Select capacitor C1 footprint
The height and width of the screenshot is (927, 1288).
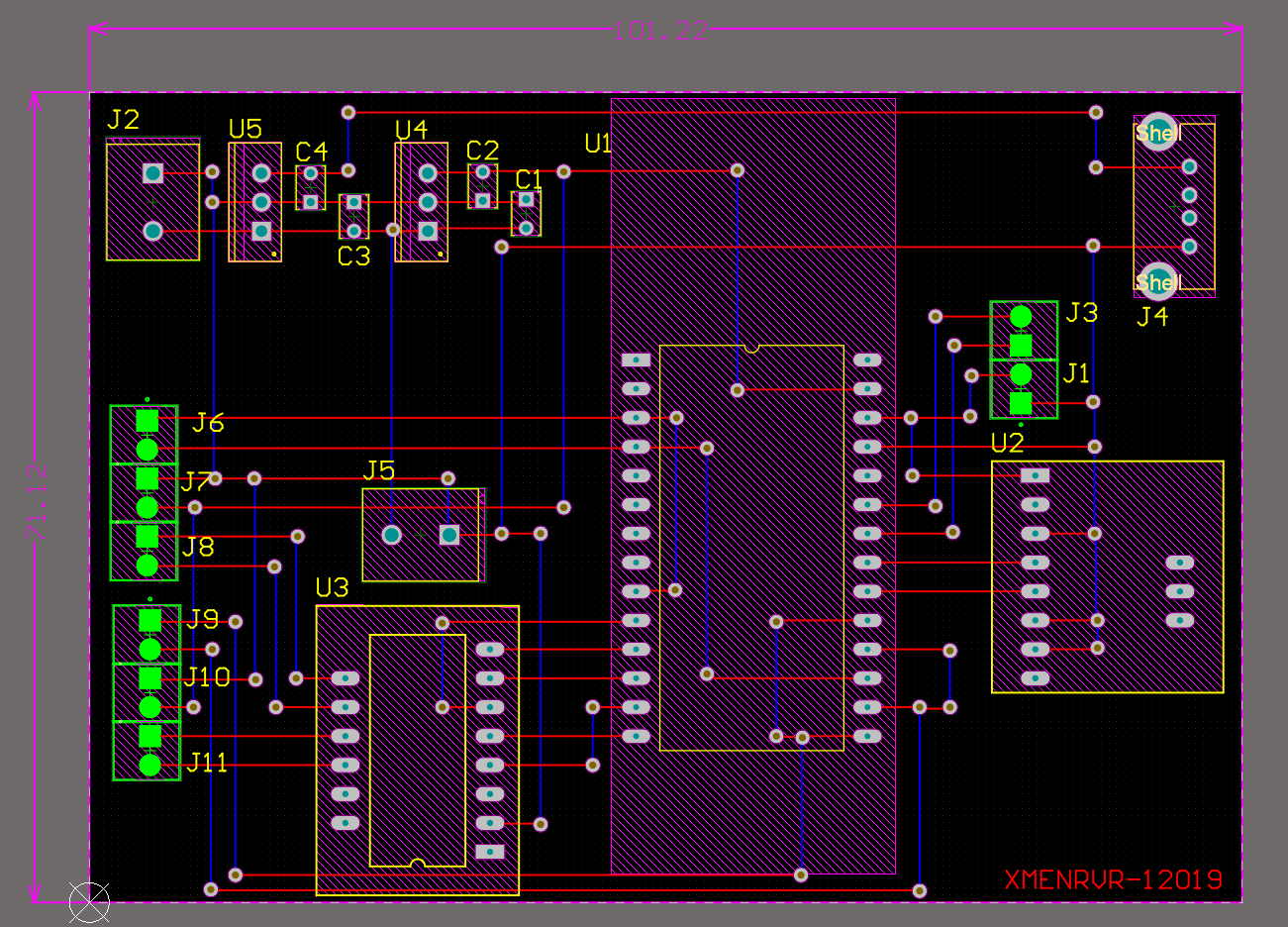tap(526, 213)
